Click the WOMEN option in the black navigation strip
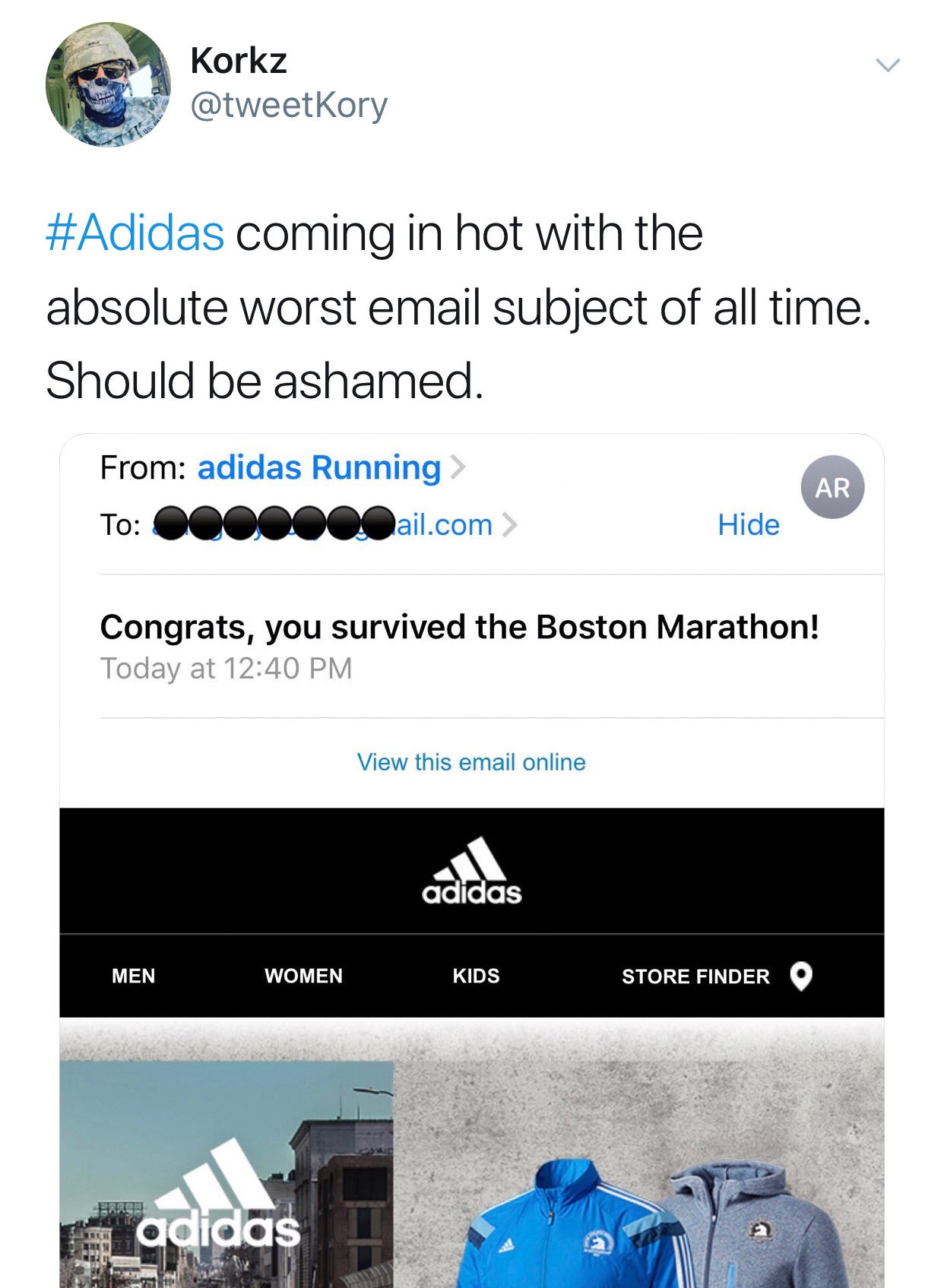Image resolution: width=944 pixels, height=1288 pixels. pyautogui.click(x=304, y=976)
